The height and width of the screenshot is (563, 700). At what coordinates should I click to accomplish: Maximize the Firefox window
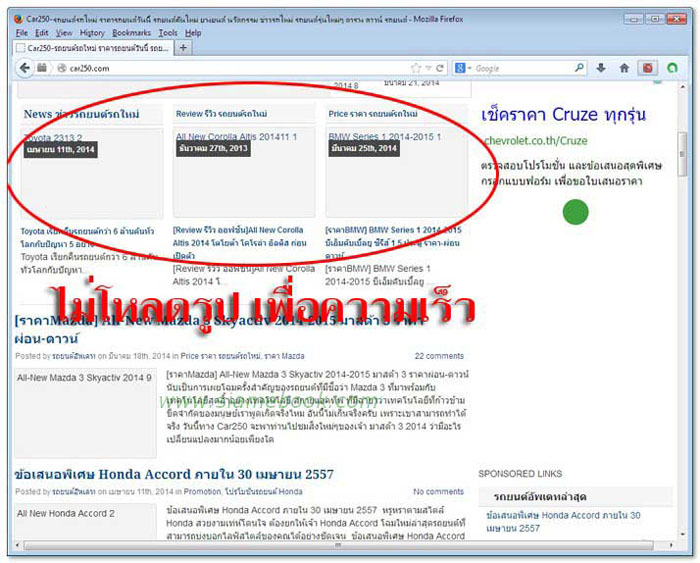click(x=654, y=19)
